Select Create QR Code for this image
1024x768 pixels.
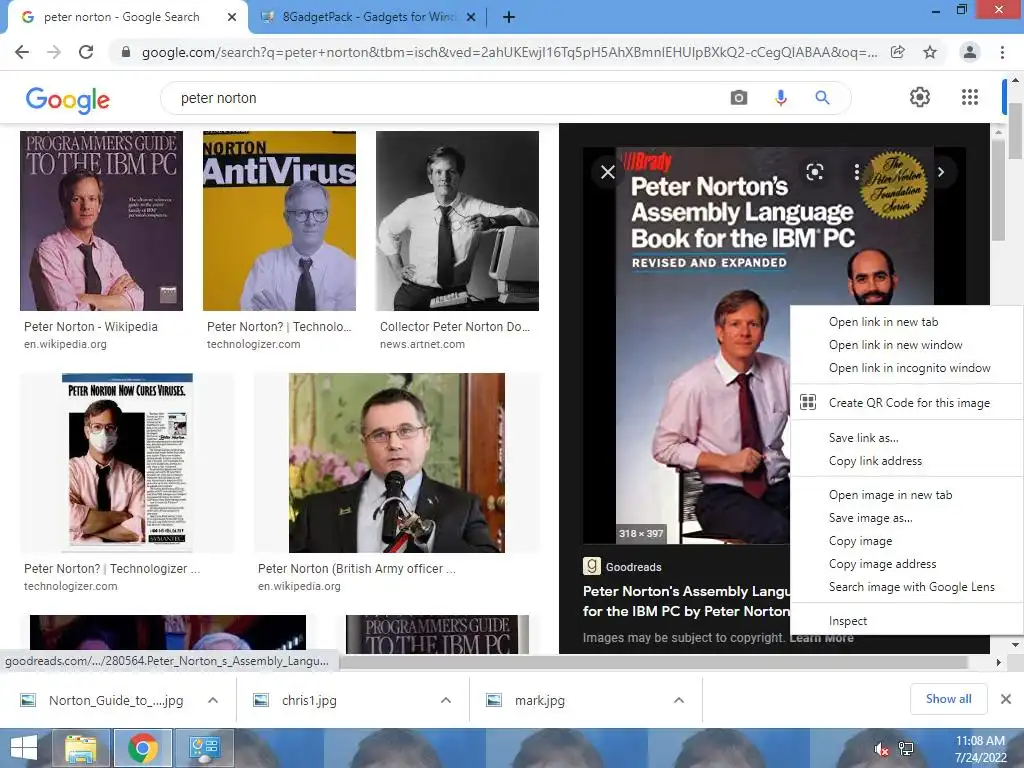tap(906, 403)
